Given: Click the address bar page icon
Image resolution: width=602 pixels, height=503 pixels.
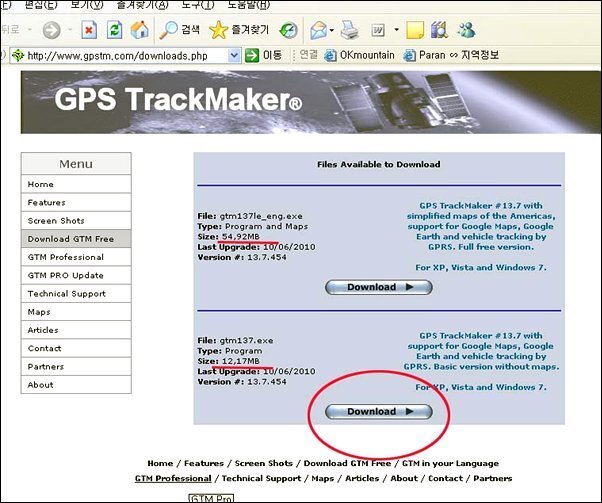Looking at the screenshot, I should tap(18, 56).
